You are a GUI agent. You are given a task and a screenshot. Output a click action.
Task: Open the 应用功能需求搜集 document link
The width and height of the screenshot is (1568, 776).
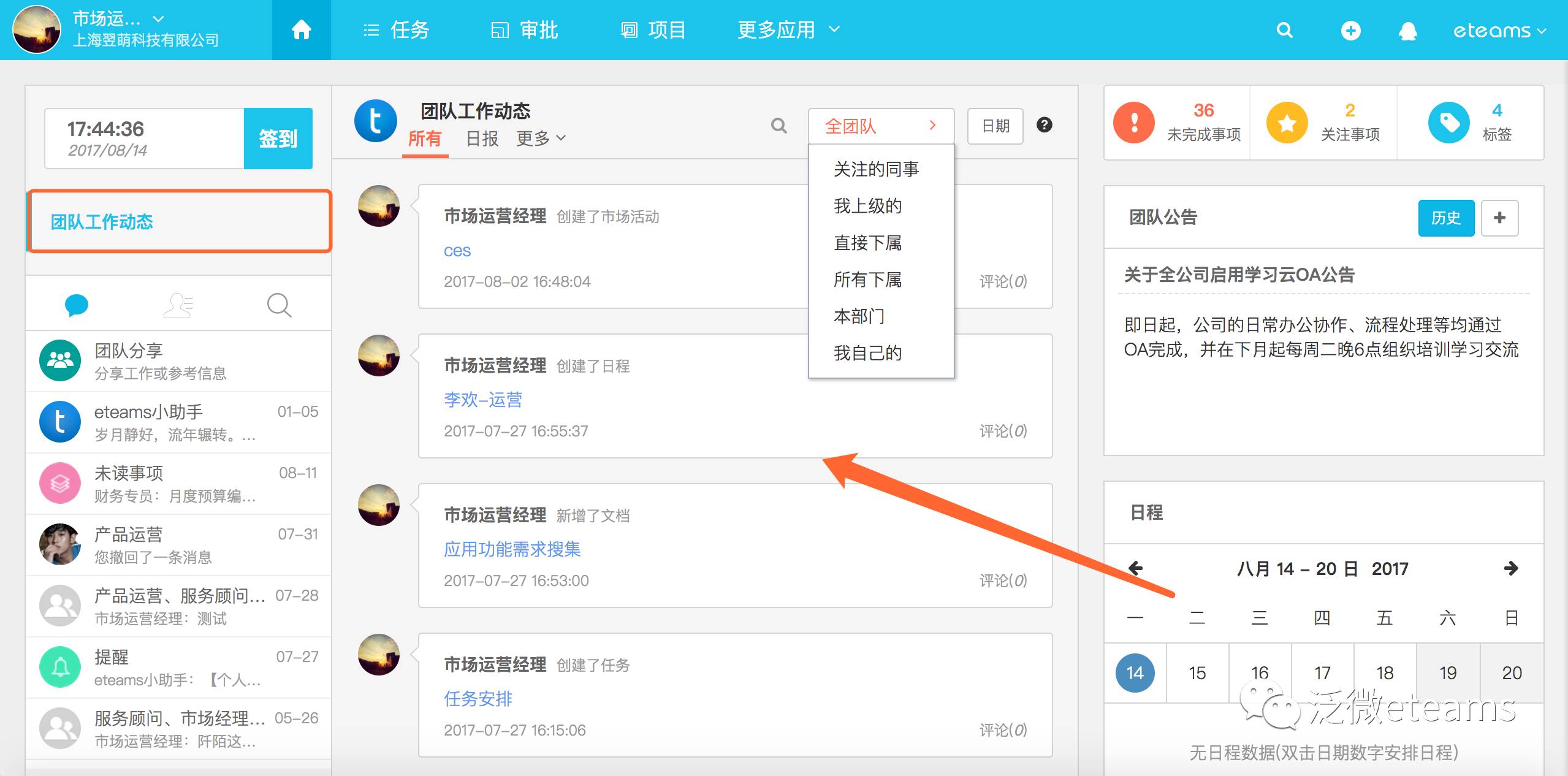[512, 549]
